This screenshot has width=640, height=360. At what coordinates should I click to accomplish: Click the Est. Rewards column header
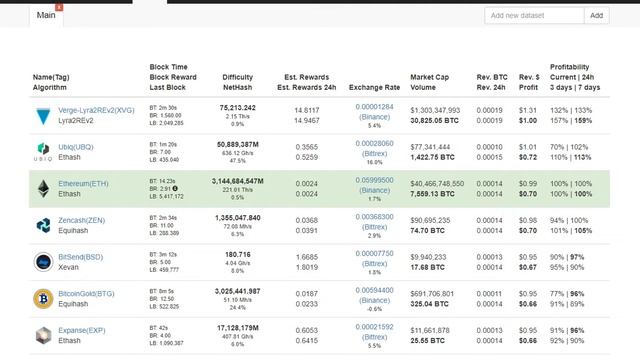[307, 77]
